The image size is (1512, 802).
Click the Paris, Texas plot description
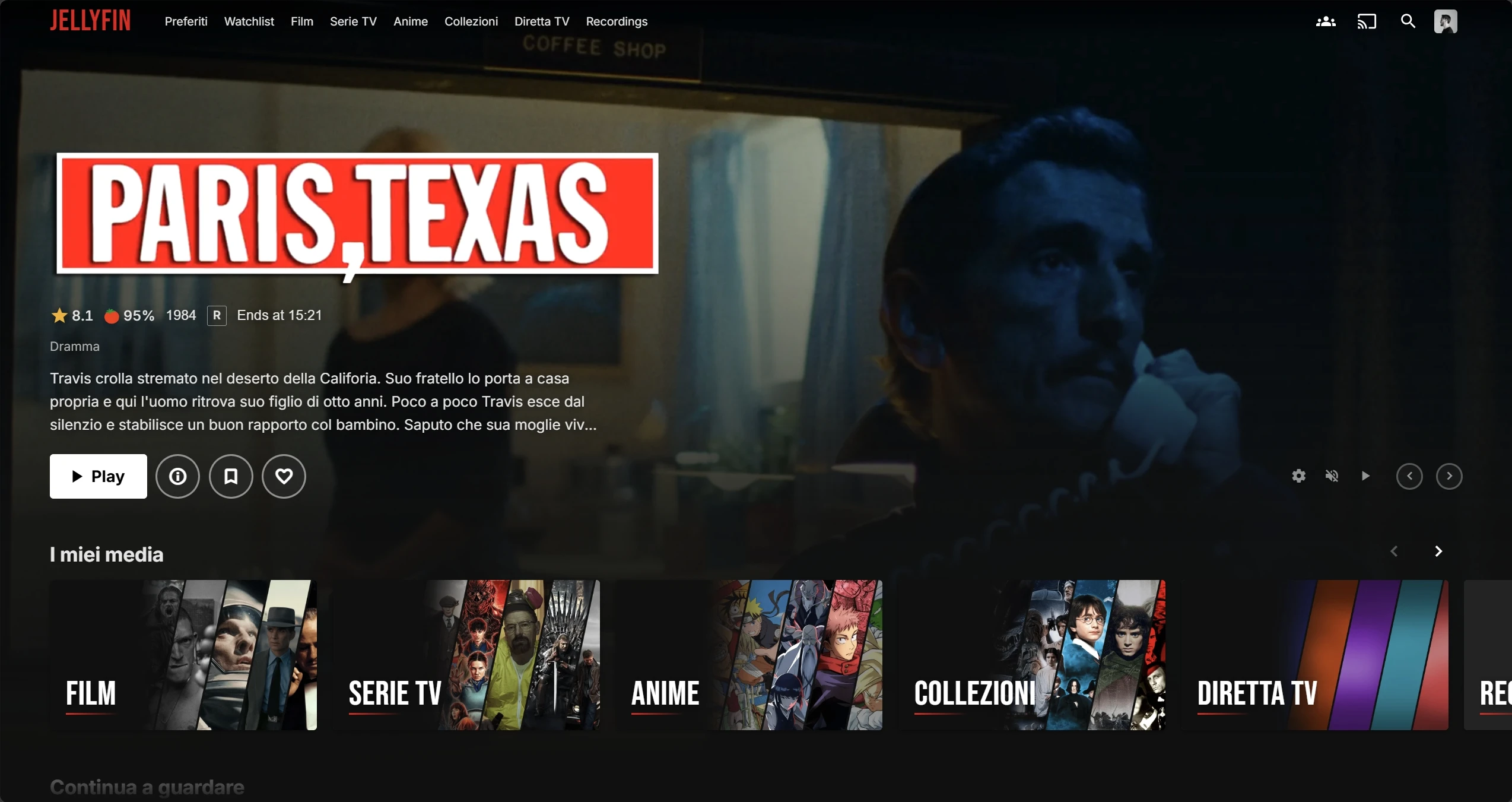tap(323, 402)
